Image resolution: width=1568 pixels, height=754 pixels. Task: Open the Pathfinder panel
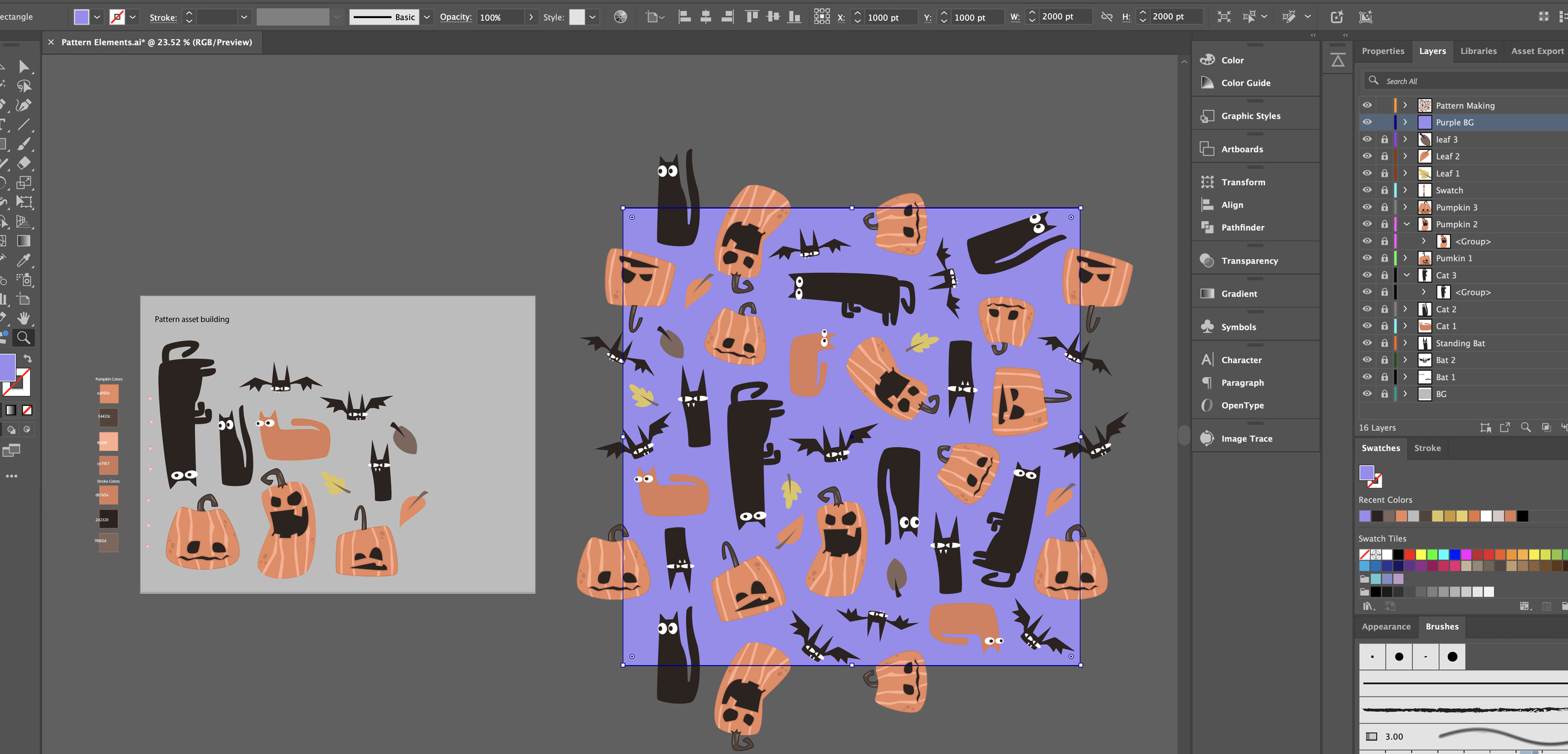click(x=1242, y=228)
